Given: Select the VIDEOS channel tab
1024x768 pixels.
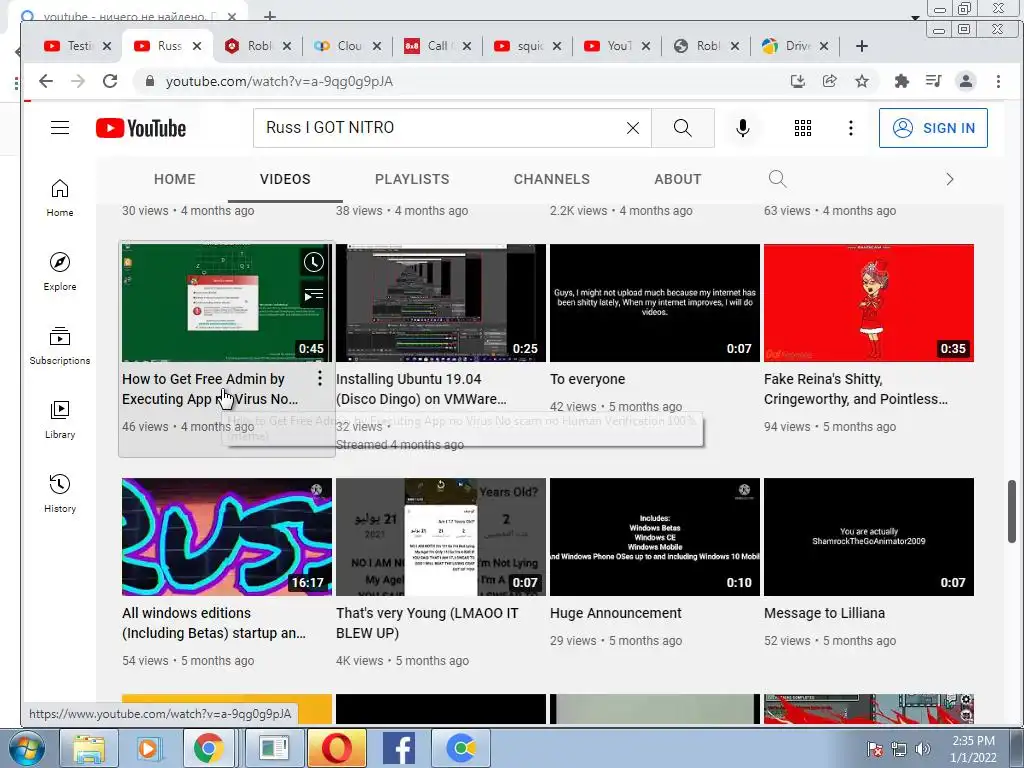Looking at the screenshot, I should (285, 179).
